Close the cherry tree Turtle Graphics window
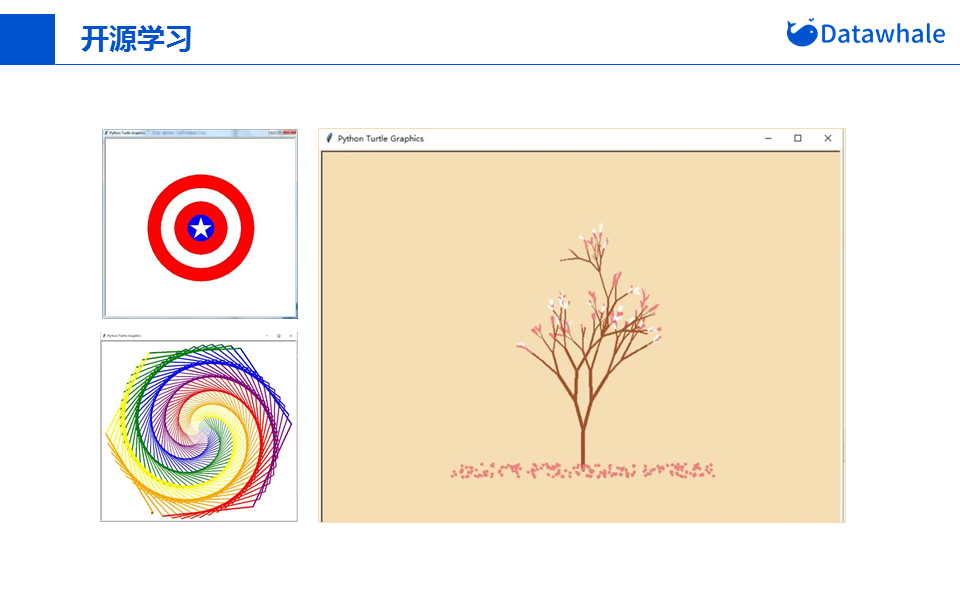Viewport: 960px width, 600px height. [828, 138]
